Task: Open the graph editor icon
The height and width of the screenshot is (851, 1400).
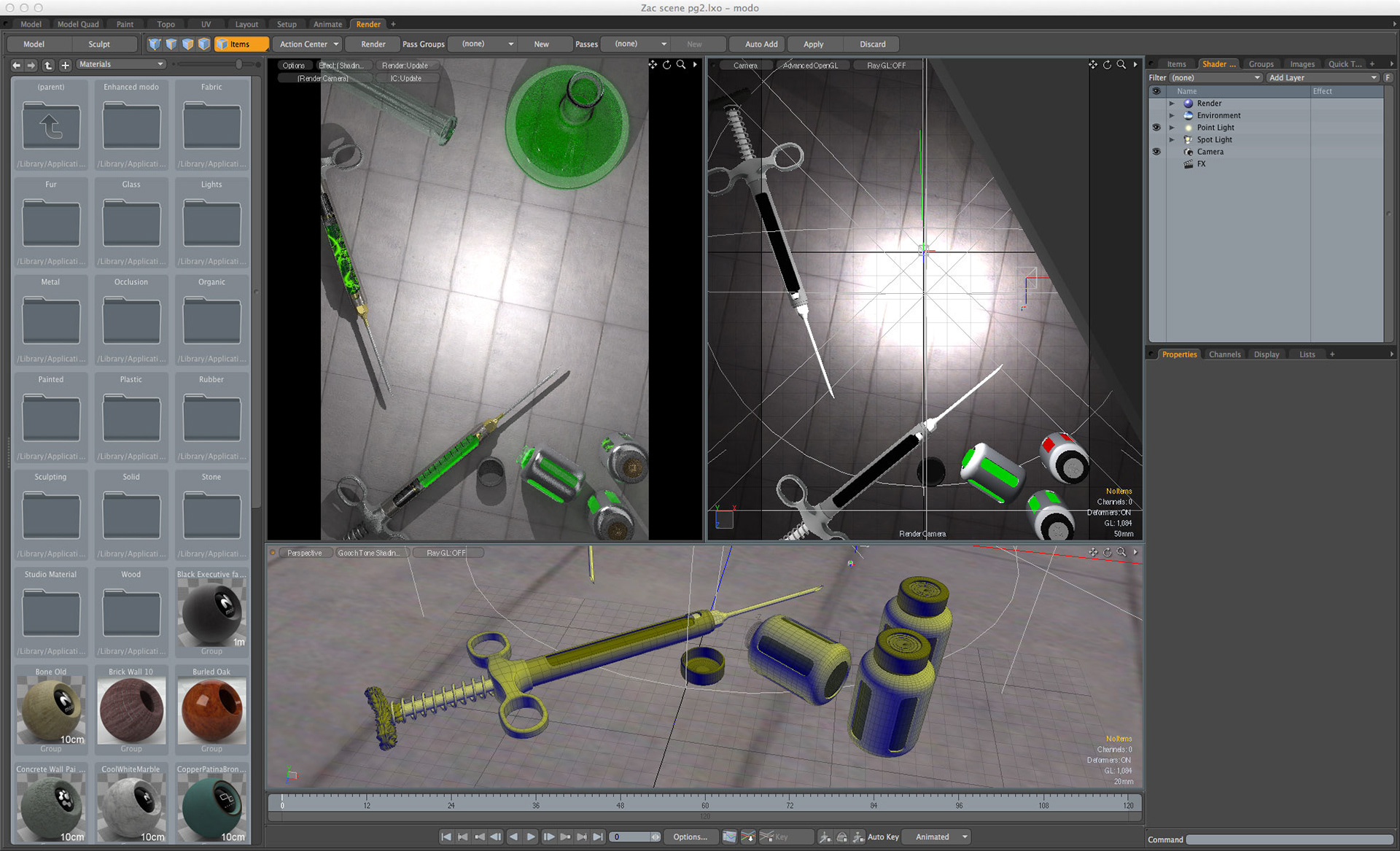Action: pos(729,837)
